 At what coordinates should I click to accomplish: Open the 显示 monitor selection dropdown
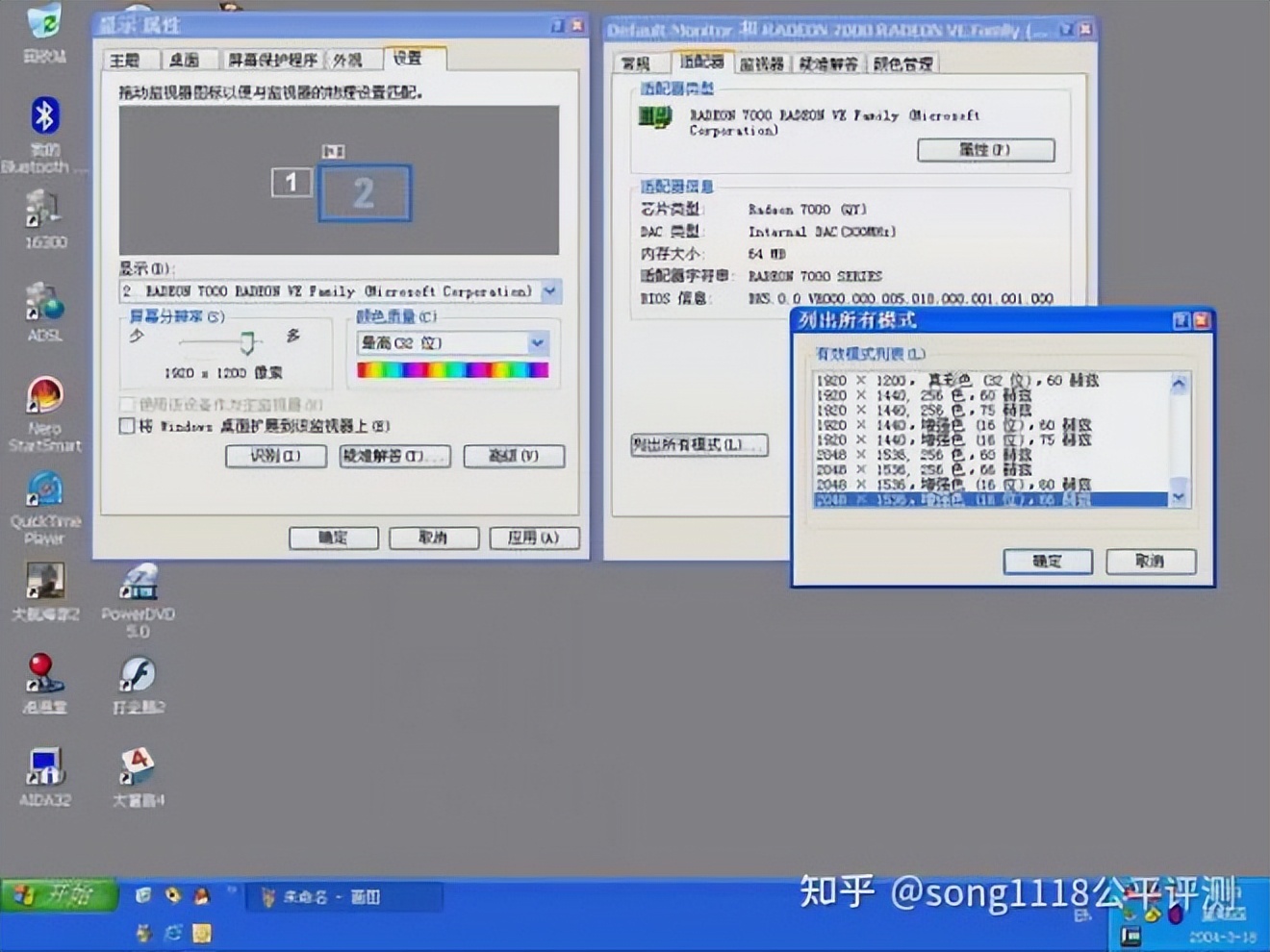point(549,290)
